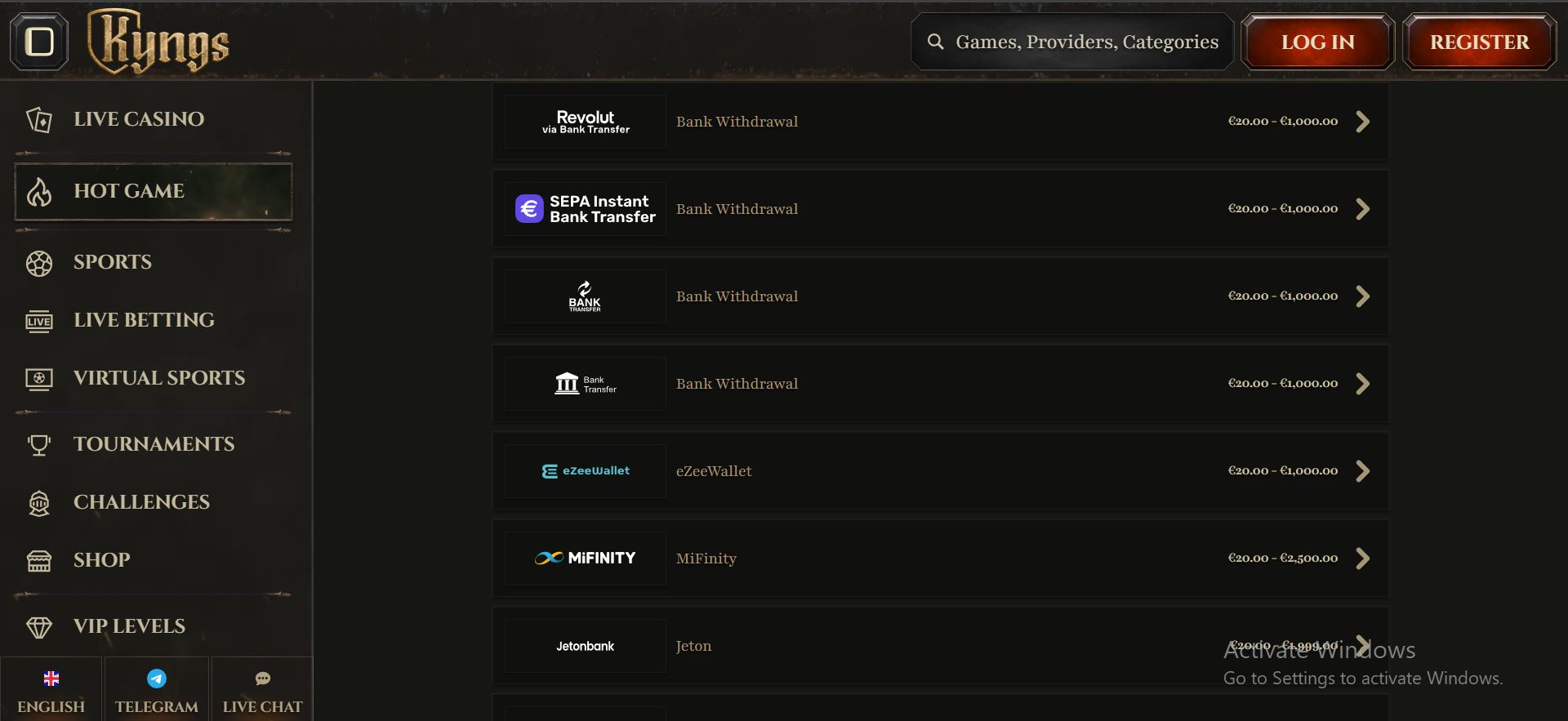This screenshot has width=1568, height=721.
Task: Expand the Revolut withdrawal row arrow
Action: tap(1362, 122)
